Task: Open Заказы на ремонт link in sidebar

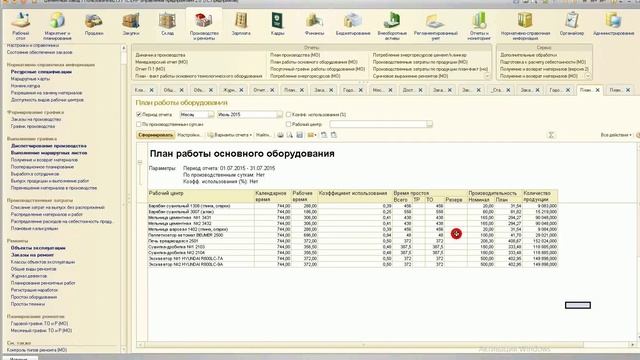Action: 32,255
